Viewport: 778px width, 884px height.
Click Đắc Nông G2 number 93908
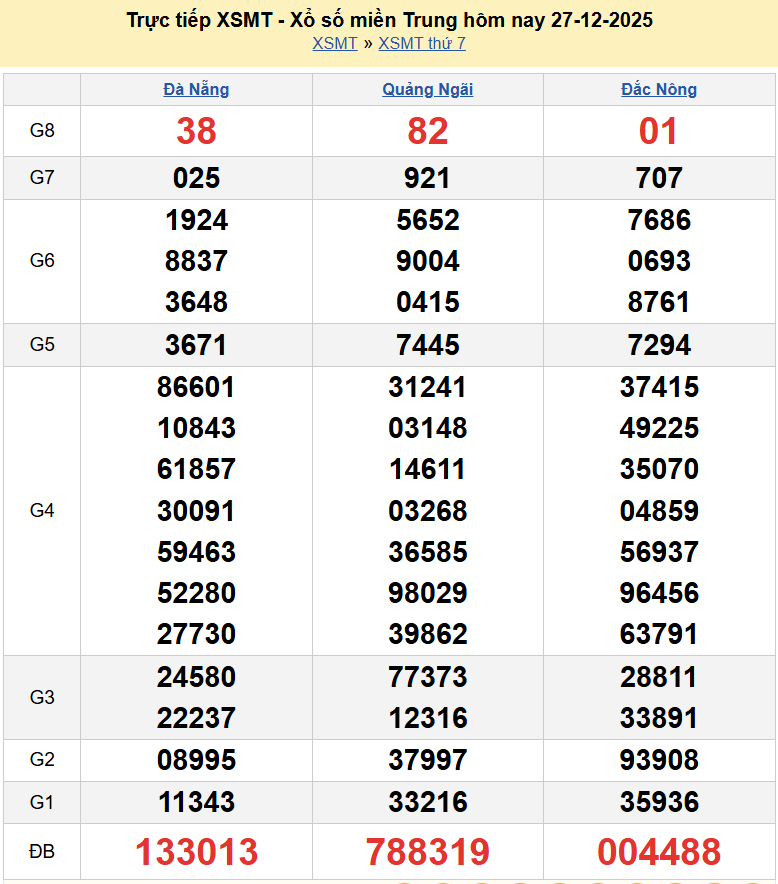tap(659, 760)
